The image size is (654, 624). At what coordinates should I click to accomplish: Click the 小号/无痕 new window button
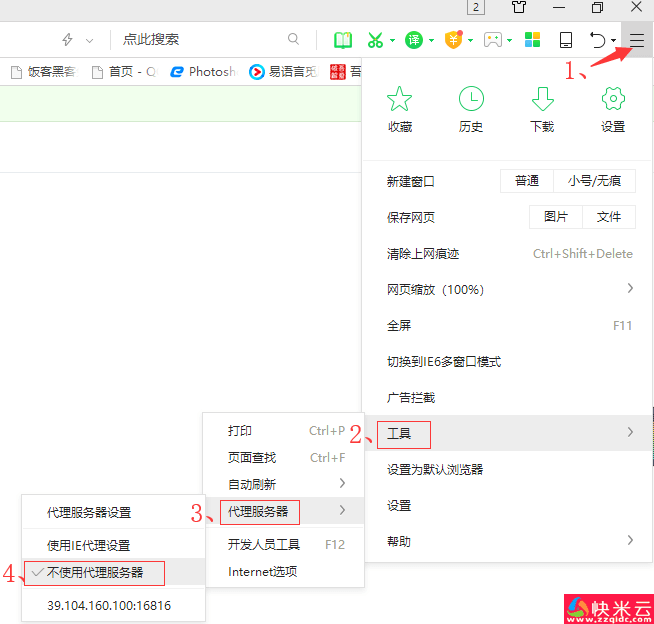[594, 181]
